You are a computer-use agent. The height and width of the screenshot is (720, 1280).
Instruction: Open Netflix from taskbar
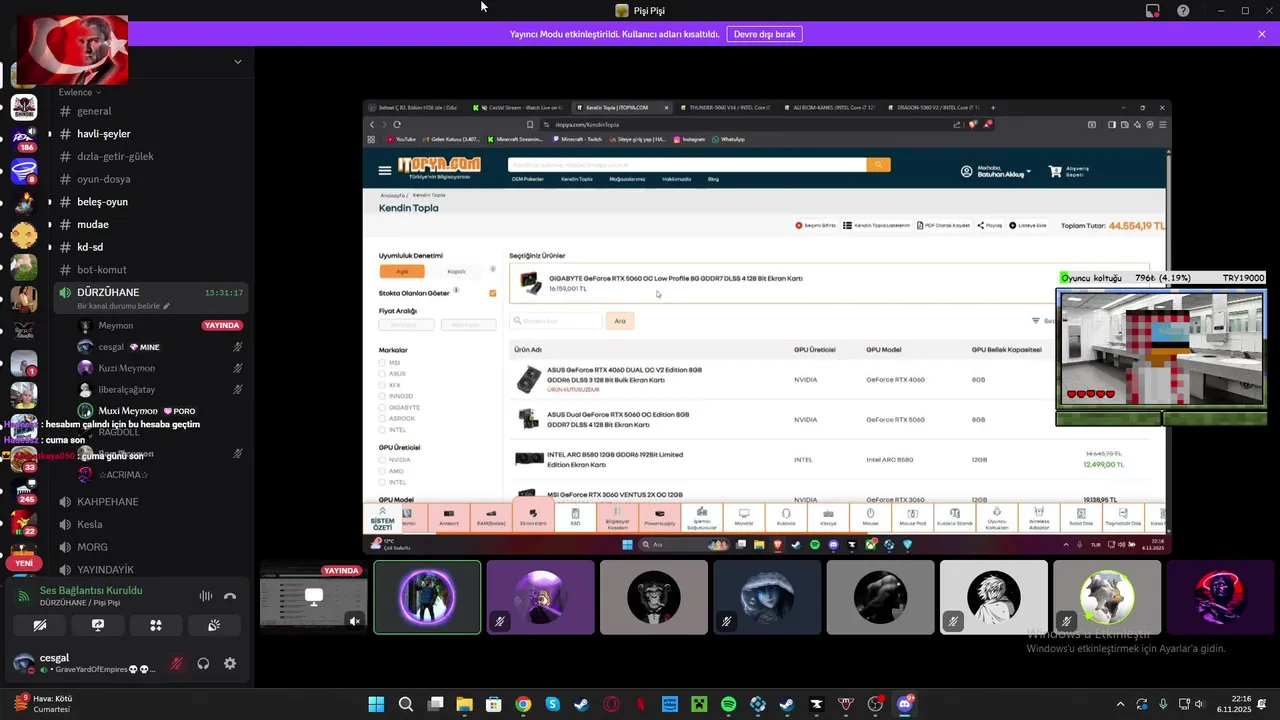click(640, 704)
